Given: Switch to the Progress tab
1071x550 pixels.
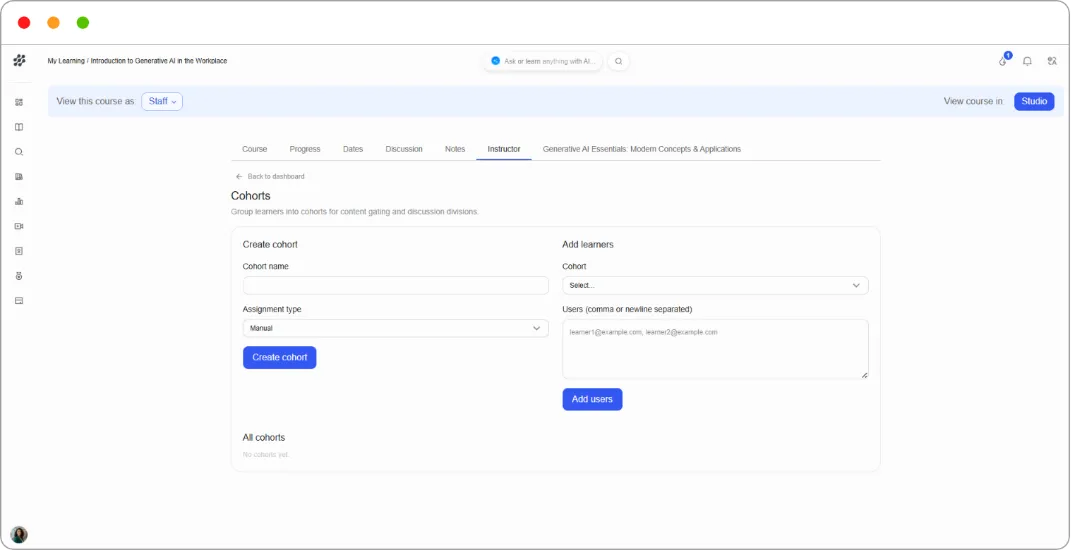Looking at the screenshot, I should 305,149.
